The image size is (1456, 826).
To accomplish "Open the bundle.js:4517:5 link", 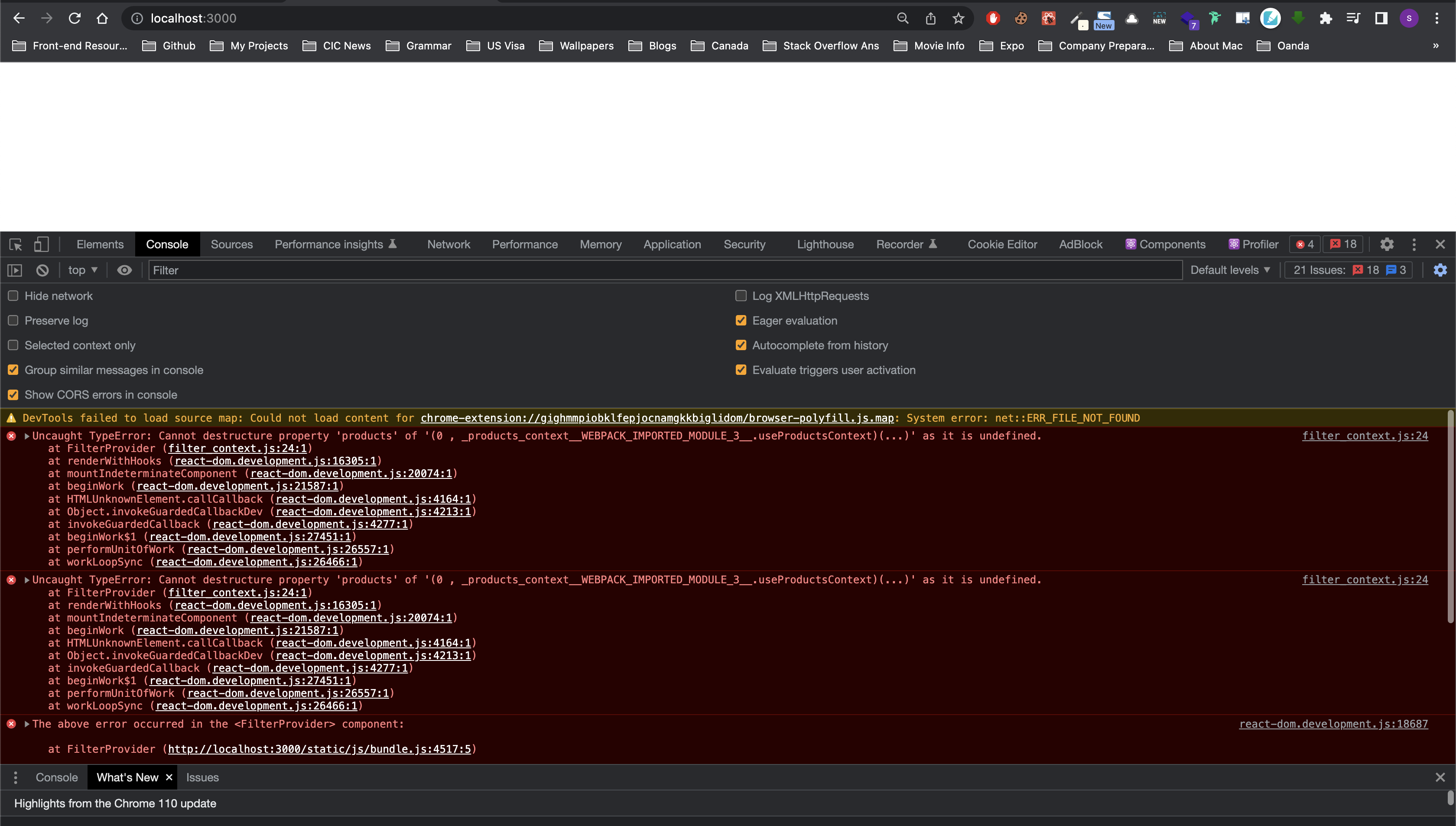I will pos(319,749).
